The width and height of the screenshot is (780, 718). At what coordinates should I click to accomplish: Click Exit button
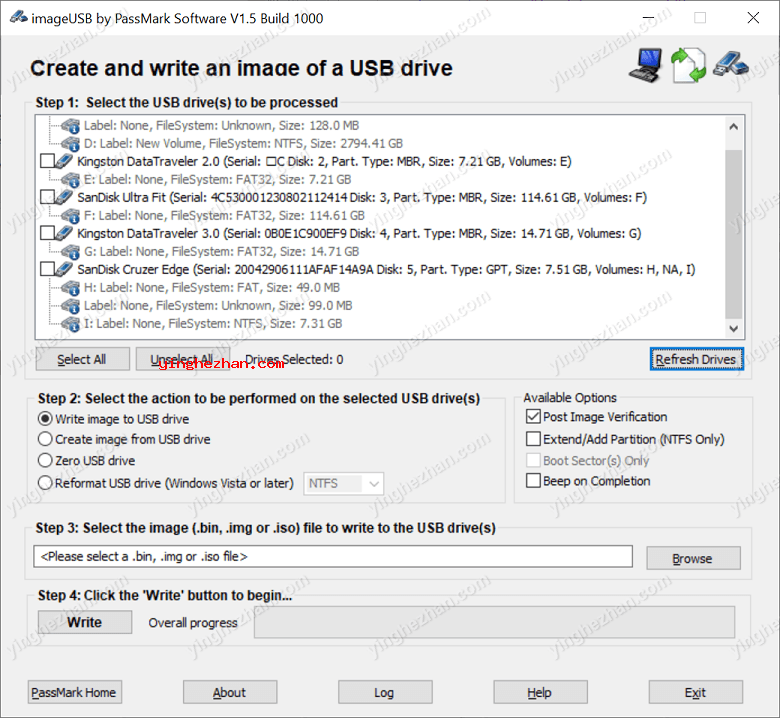click(695, 692)
